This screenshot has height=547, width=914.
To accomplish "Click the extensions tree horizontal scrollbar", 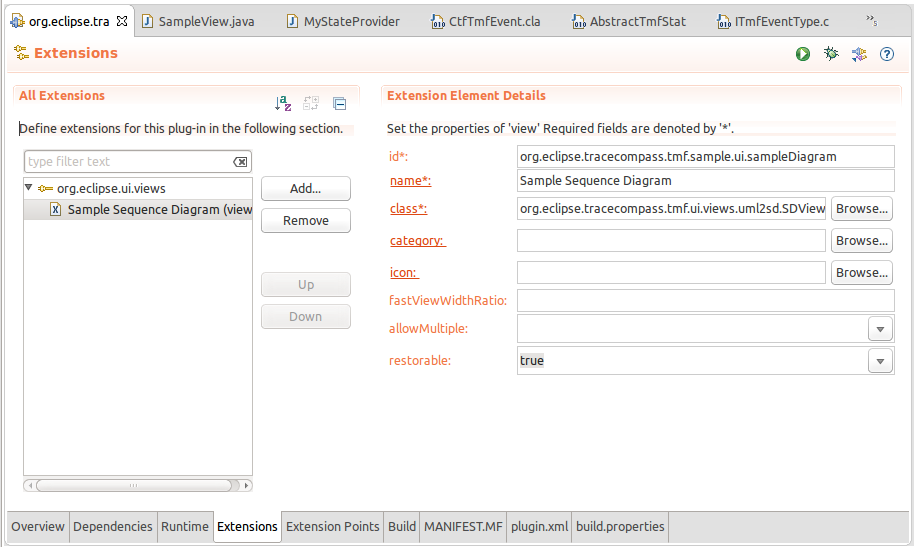I will pos(137,485).
